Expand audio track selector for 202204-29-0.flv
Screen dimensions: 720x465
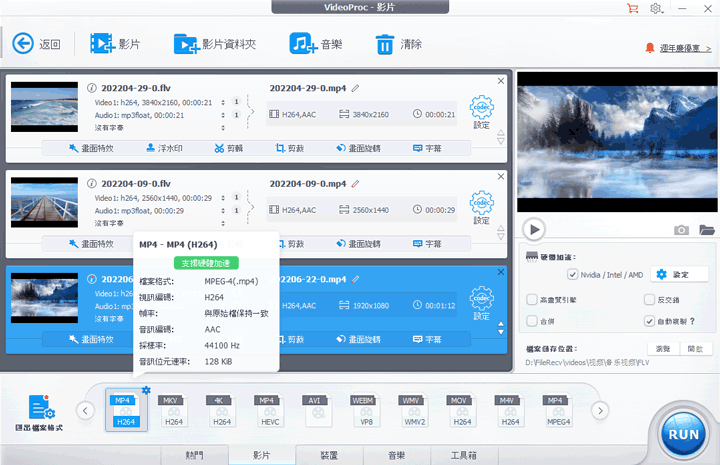223,115
